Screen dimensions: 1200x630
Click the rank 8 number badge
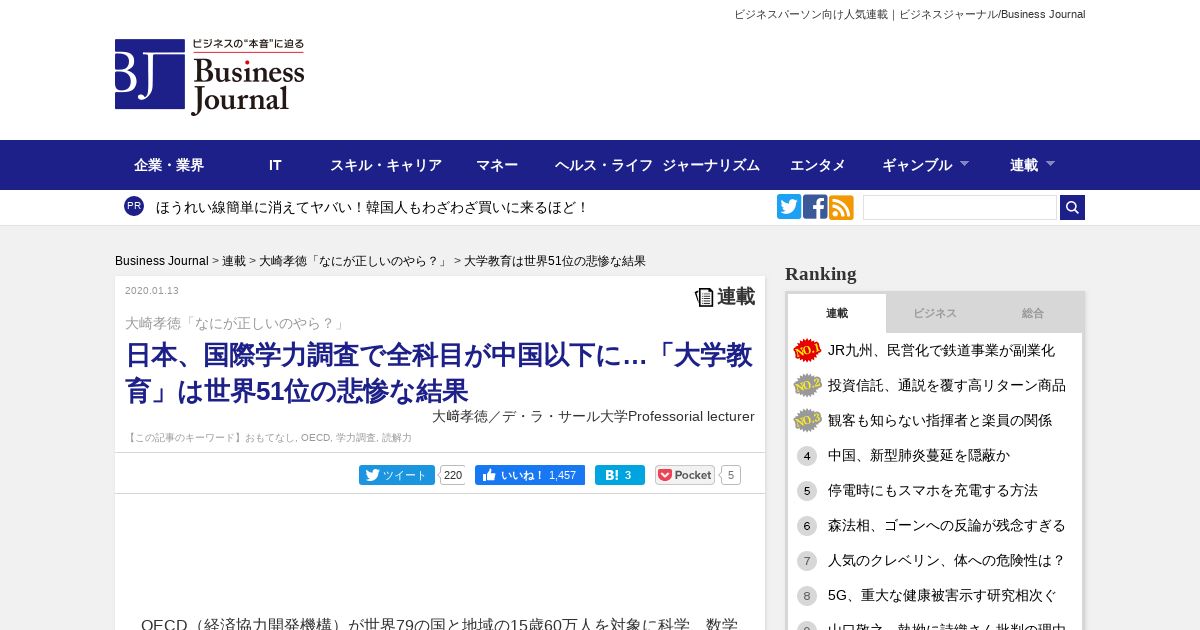click(807, 596)
